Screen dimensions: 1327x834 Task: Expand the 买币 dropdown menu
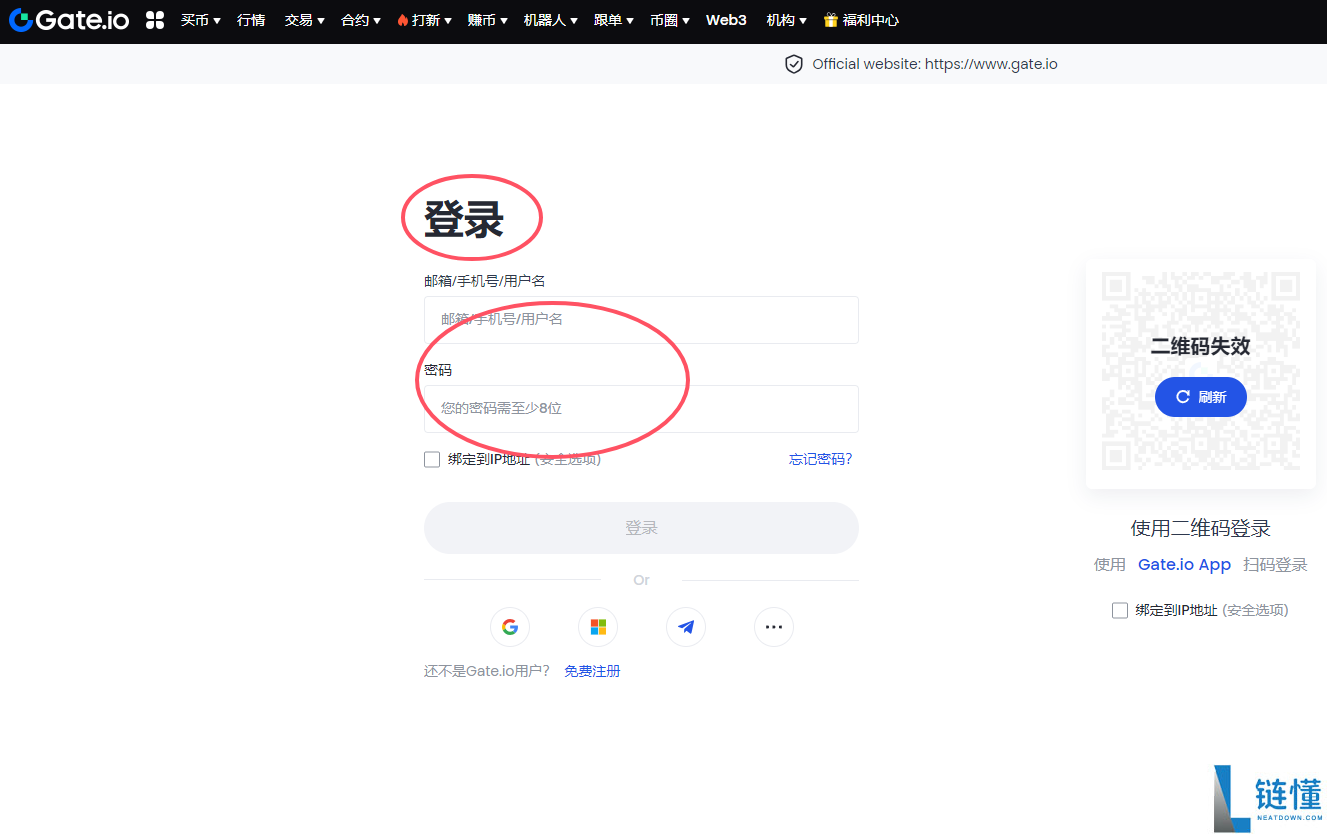[x=201, y=20]
